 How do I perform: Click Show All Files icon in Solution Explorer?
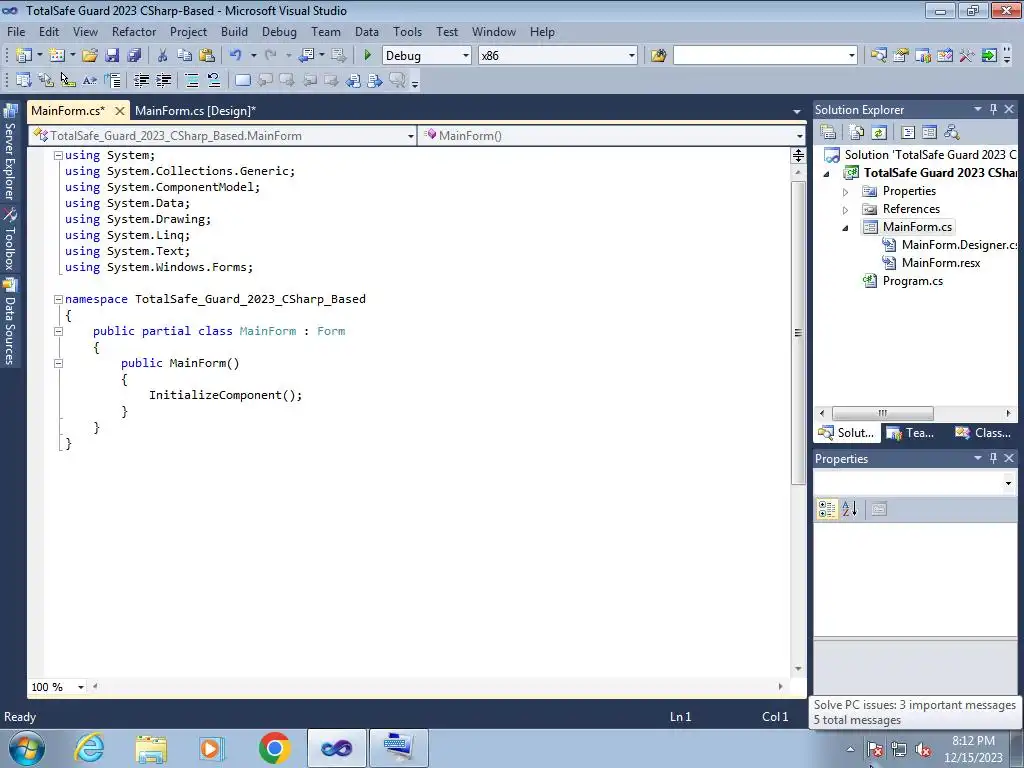click(x=857, y=133)
